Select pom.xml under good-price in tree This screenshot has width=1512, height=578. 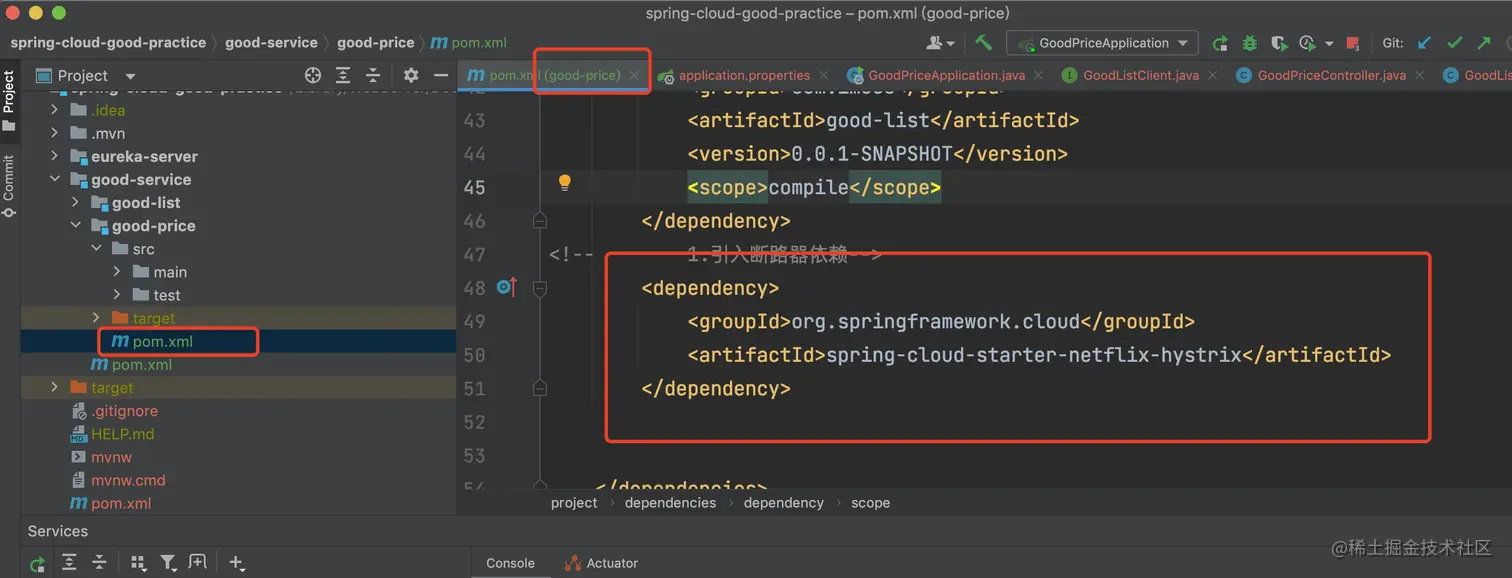[163, 341]
